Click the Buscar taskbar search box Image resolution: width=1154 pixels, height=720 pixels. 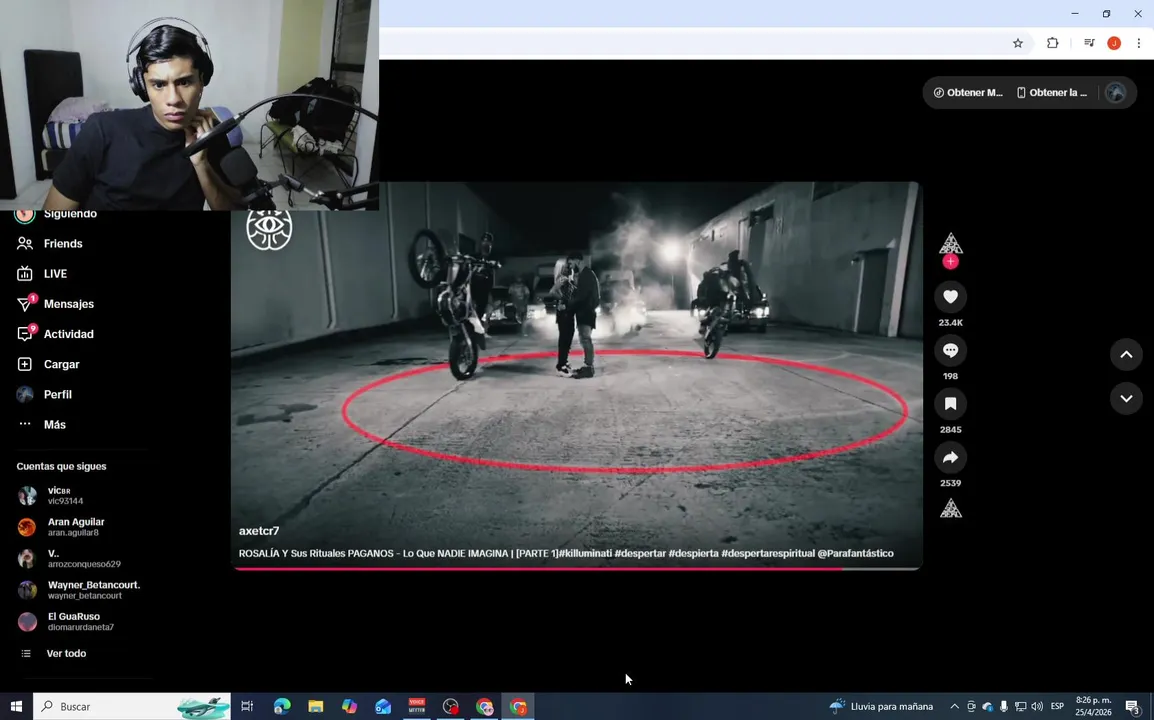[132, 707]
